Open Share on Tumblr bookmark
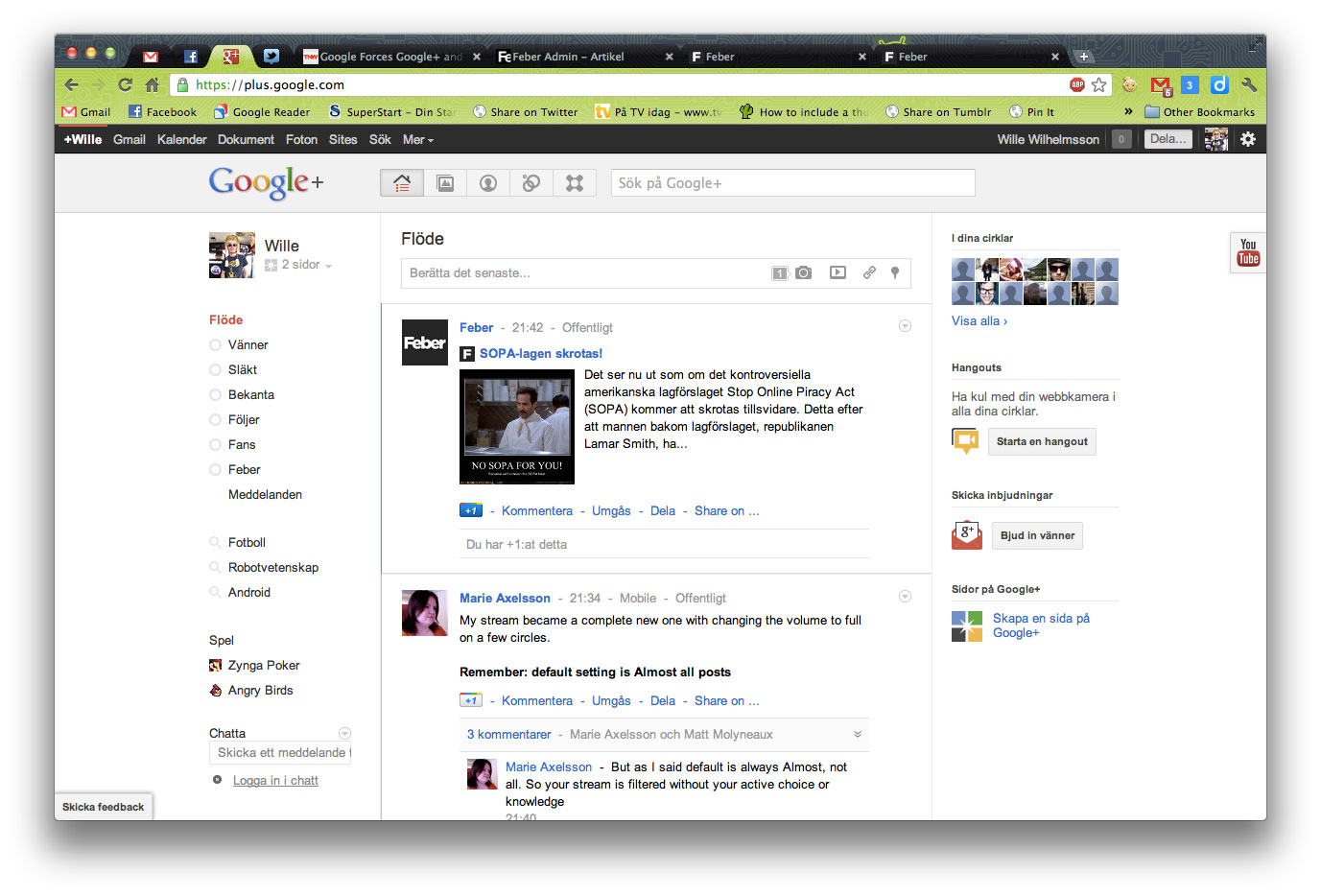The width and height of the screenshot is (1321, 896). 938,112
